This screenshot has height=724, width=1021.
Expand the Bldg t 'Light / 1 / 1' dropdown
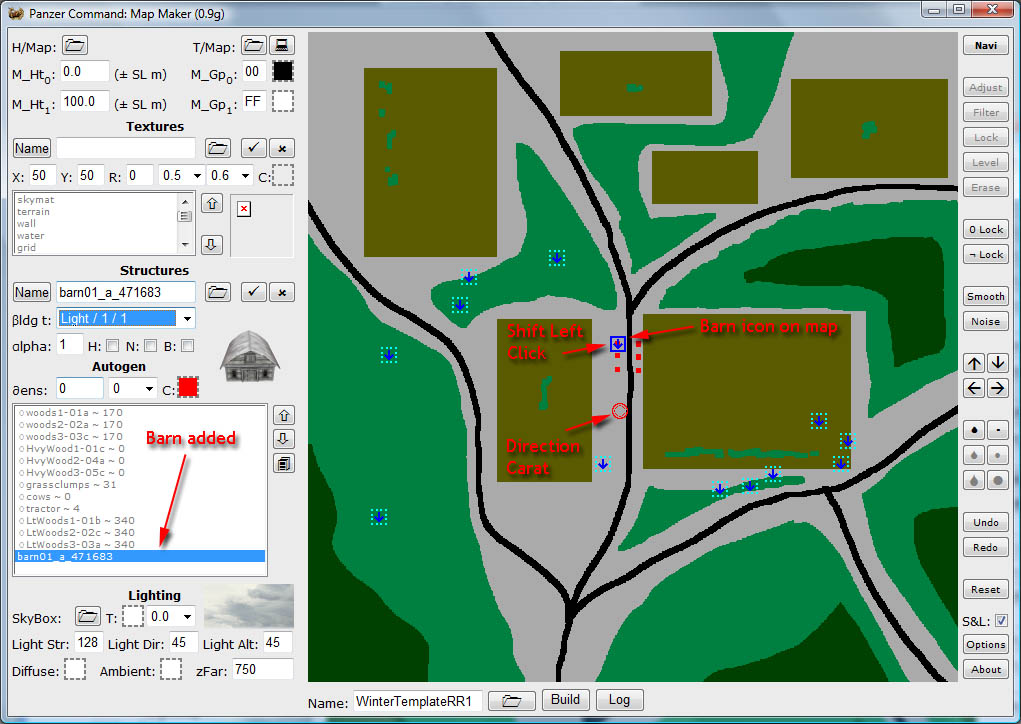click(187, 318)
